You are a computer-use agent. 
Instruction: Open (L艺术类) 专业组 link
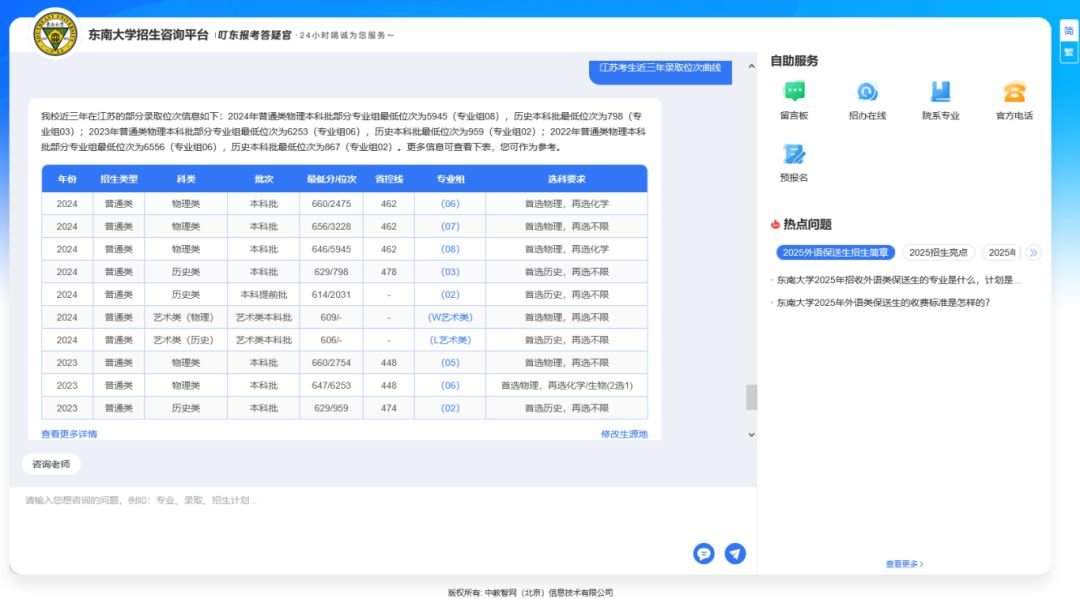tap(450, 340)
